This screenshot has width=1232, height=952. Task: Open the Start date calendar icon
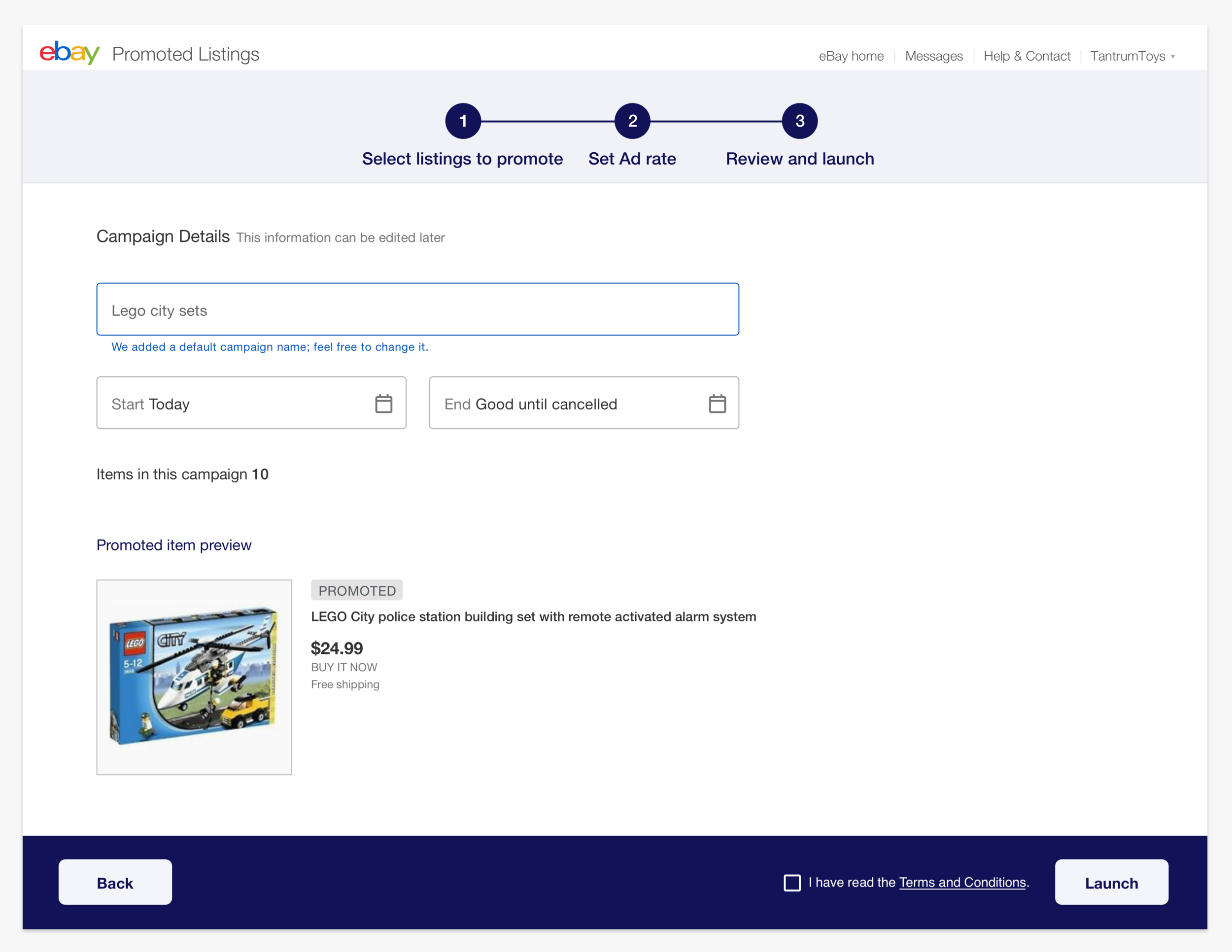click(383, 404)
